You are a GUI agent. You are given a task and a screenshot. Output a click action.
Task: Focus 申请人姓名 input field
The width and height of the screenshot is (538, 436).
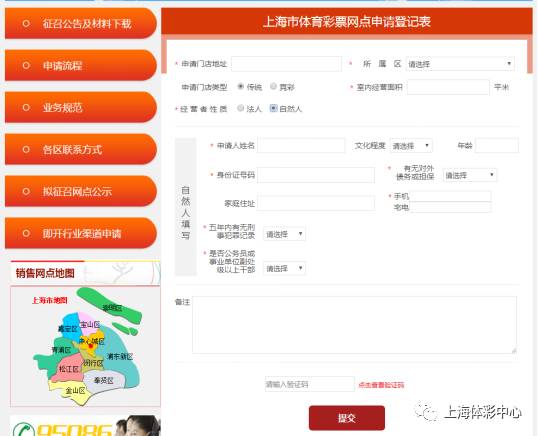pyautogui.click(x=301, y=146)
